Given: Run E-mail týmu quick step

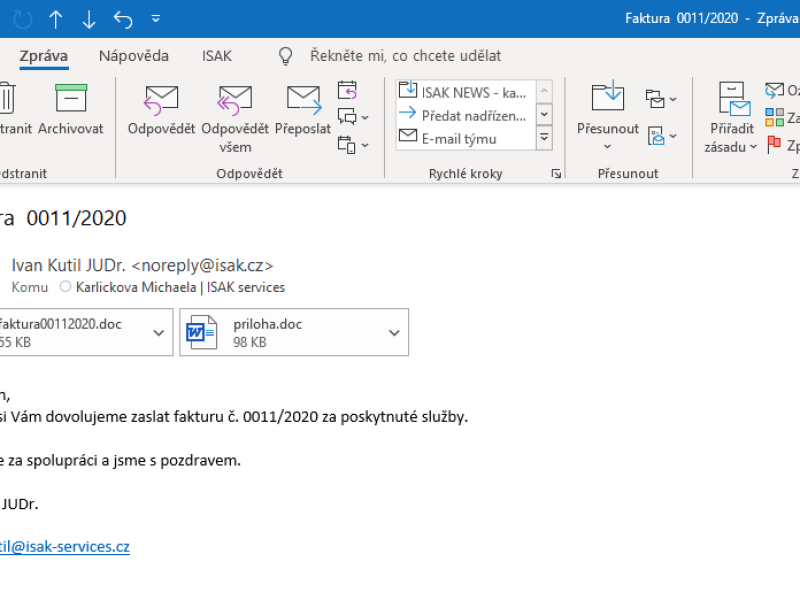Looking at the screenshot, I should (465, 138).
